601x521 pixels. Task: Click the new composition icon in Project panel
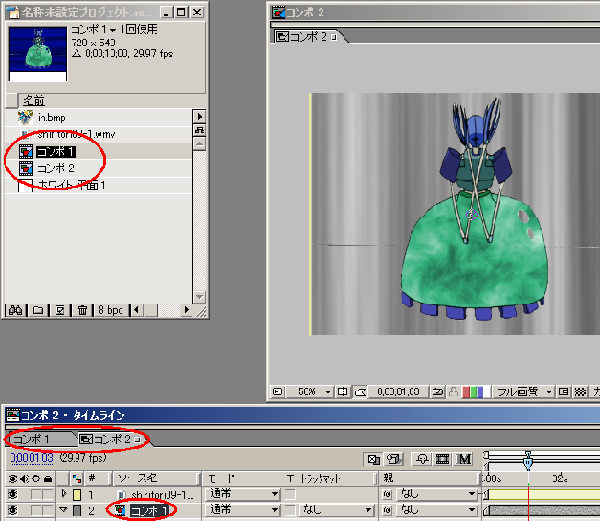[60, 310]
